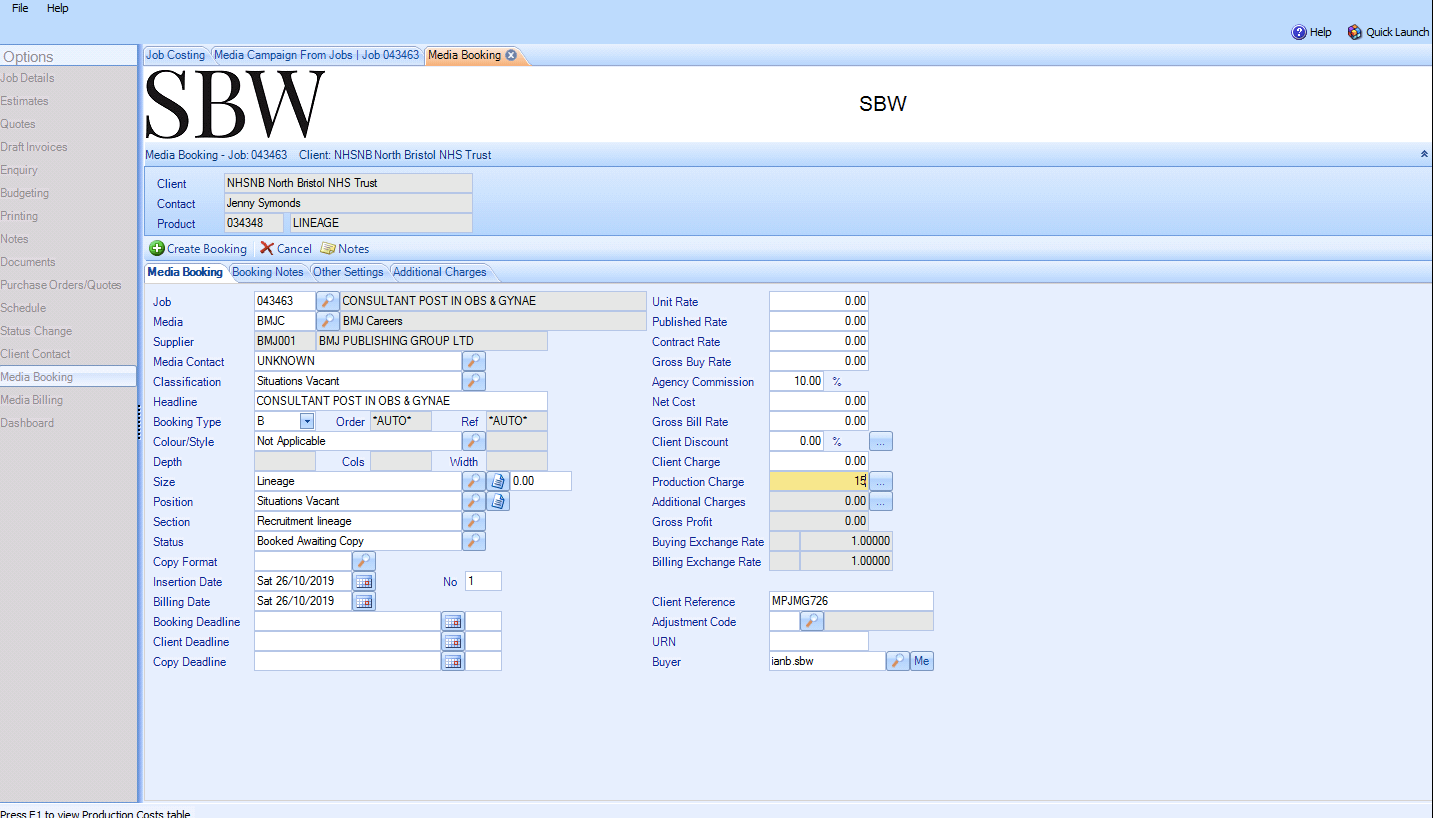Viewport: 1433px width, 818px height.
Task: Open Client Discount ellipsis button
Action: (x=881, y=441)
